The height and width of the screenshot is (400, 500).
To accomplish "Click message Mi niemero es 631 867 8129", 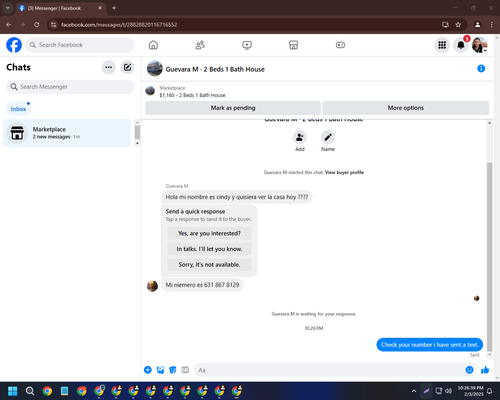I will (x=202, y=285).
